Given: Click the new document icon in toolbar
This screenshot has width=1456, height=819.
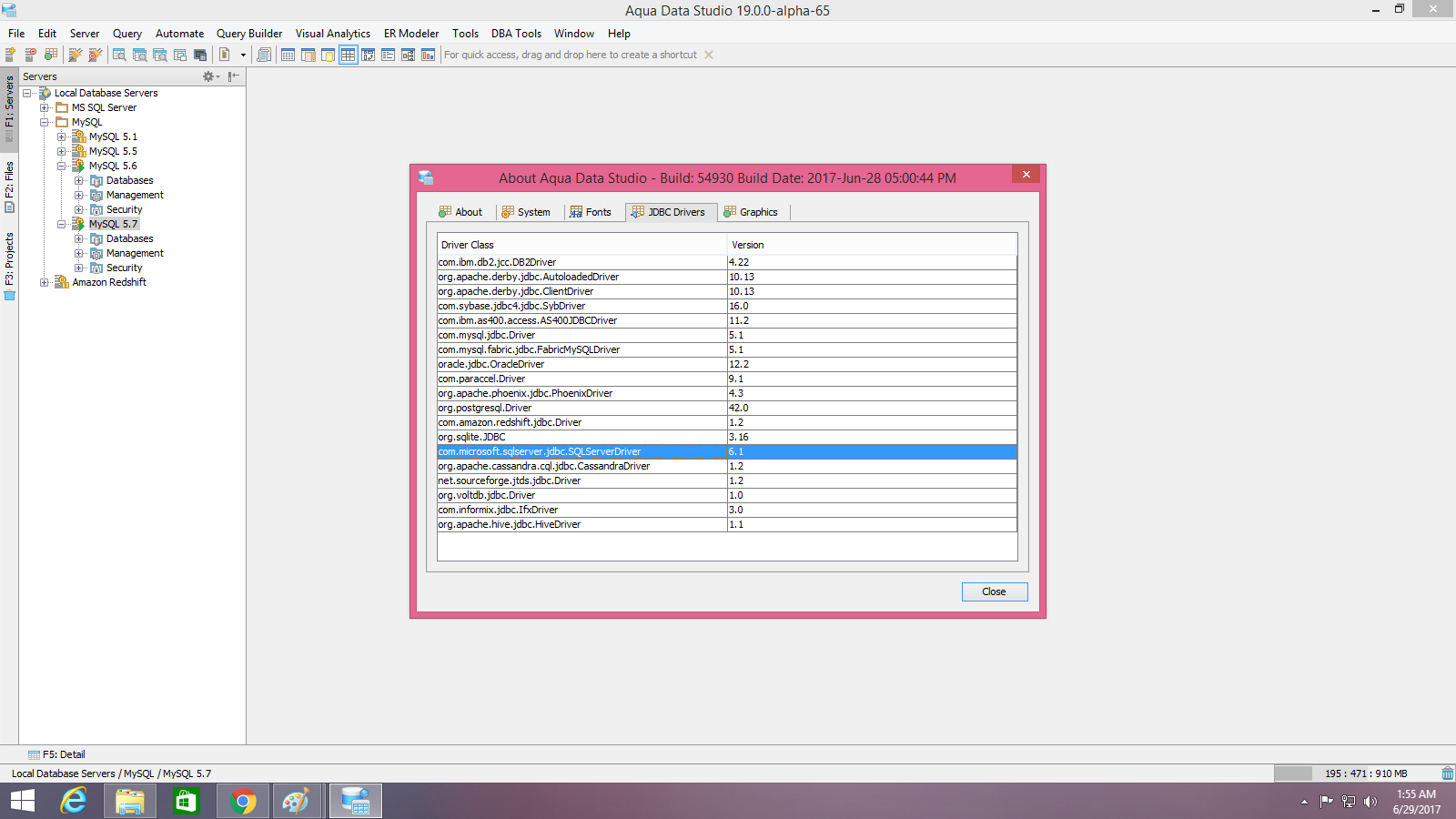Looking at the screenshot, I should [x=224, y=55].
